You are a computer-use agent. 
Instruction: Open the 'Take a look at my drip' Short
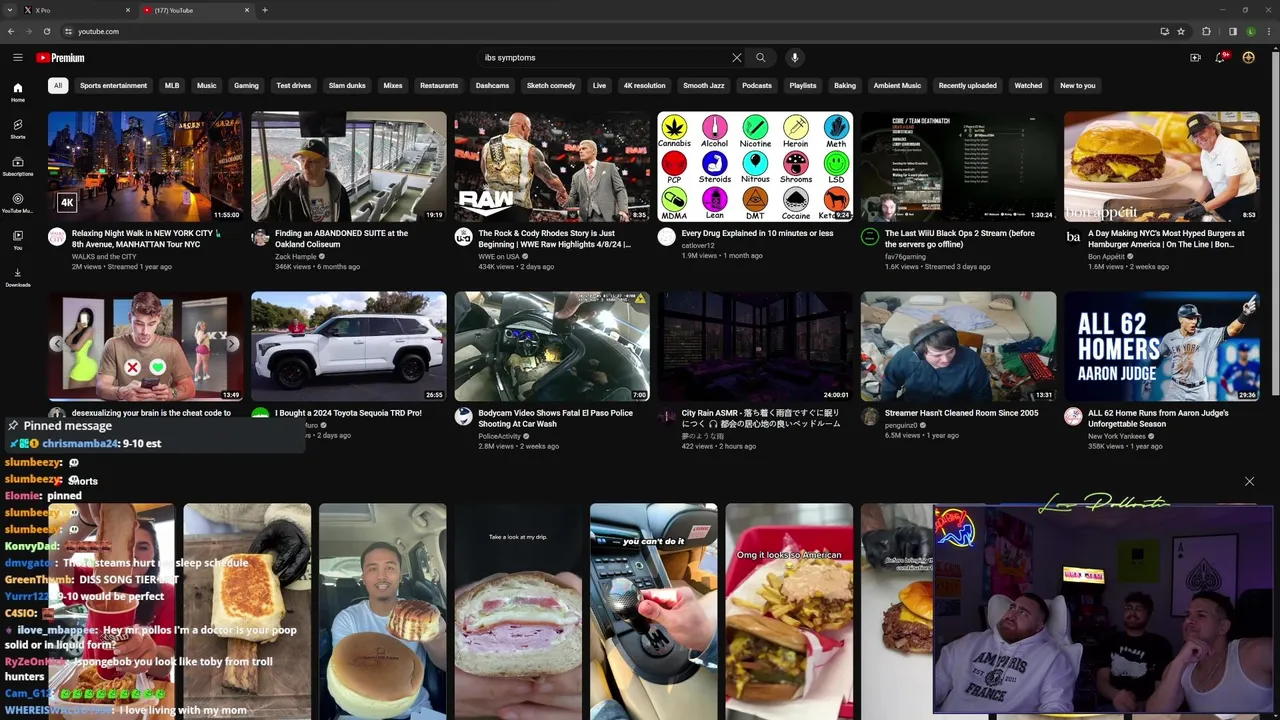pyautogui.click(x=518, y=611)
